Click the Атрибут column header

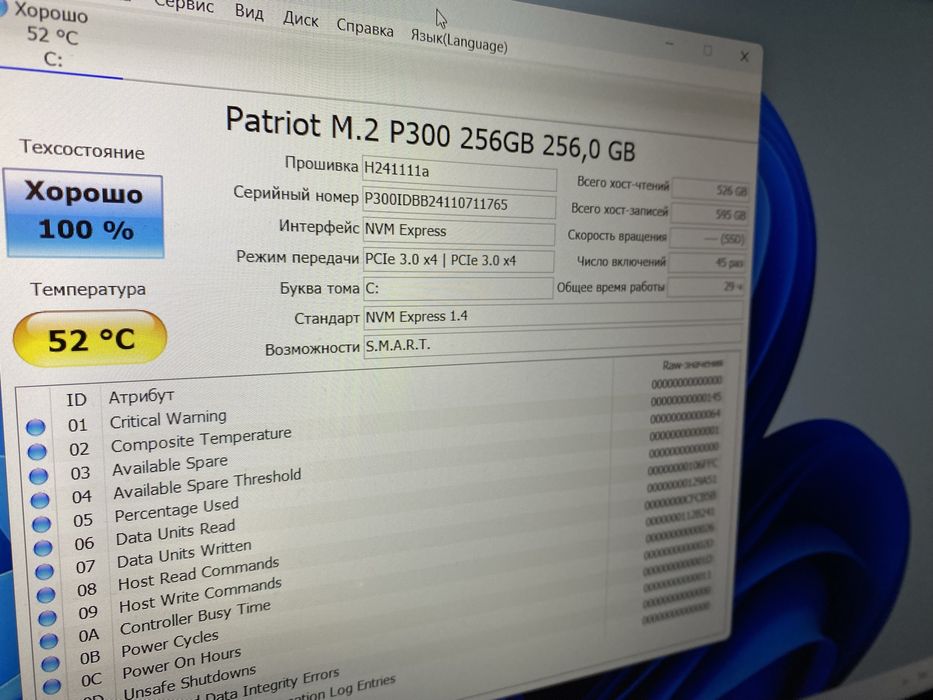pos(141,396)
